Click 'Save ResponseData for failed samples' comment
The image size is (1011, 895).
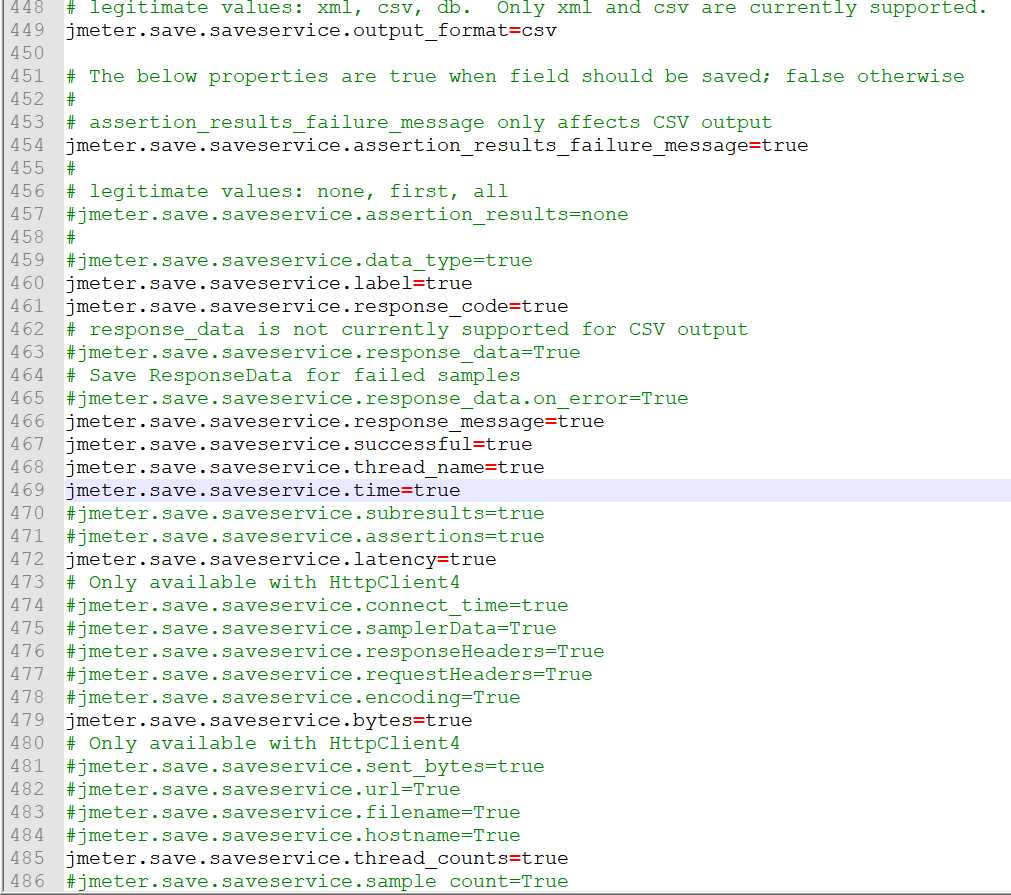coord(293,375)
